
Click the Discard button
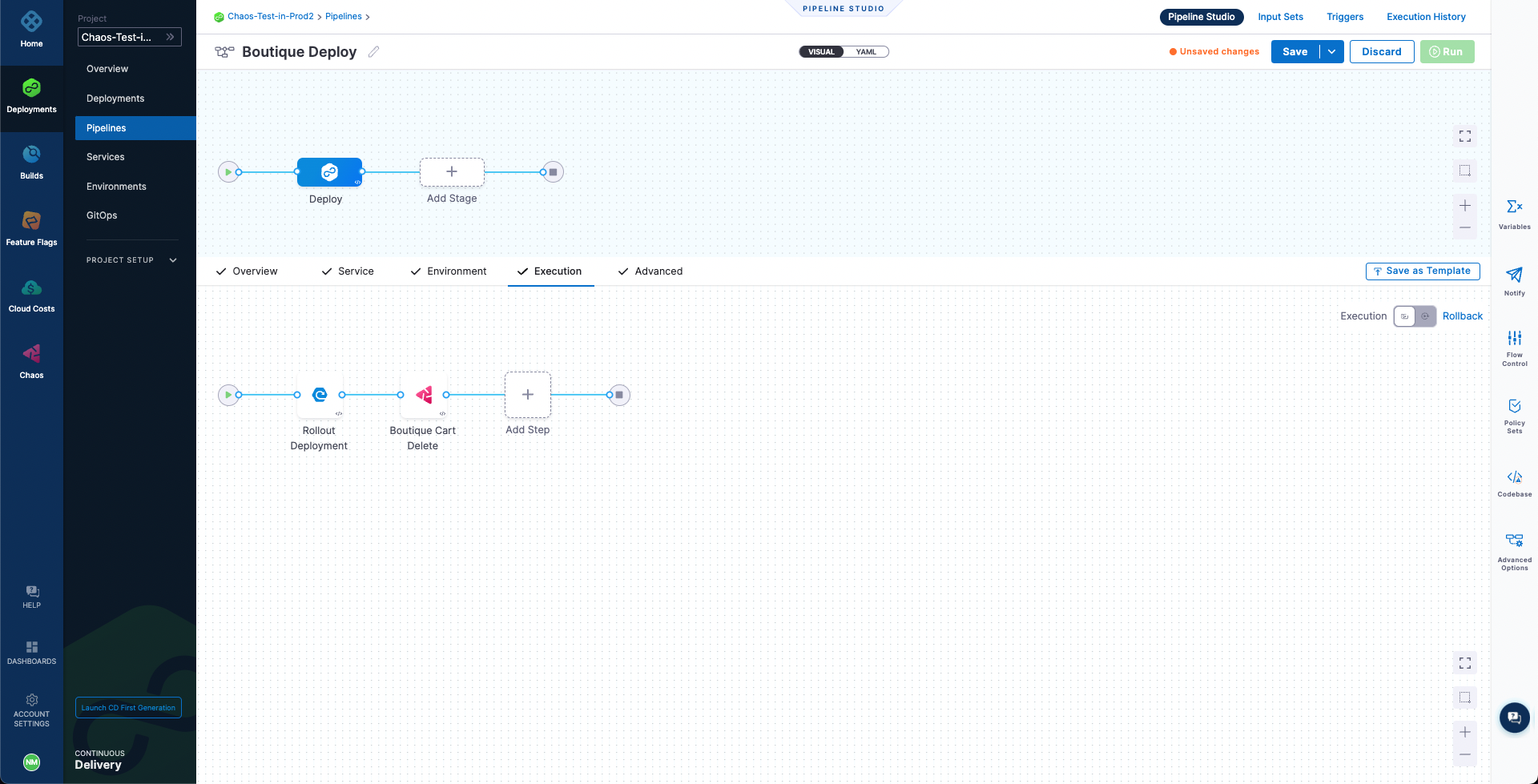coord(1381,52)
